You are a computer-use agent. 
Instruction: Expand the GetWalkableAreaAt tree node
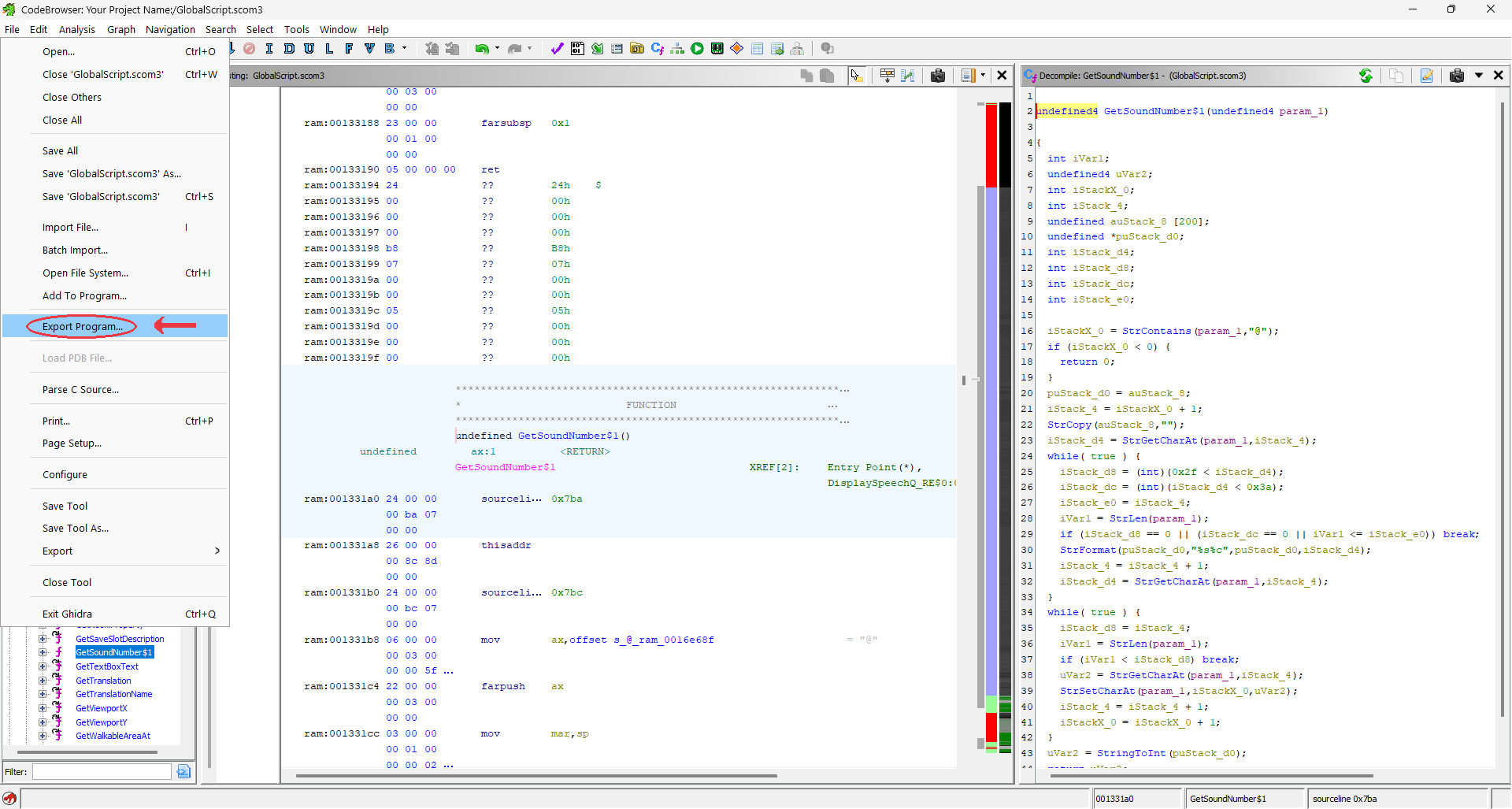point(43,736)
